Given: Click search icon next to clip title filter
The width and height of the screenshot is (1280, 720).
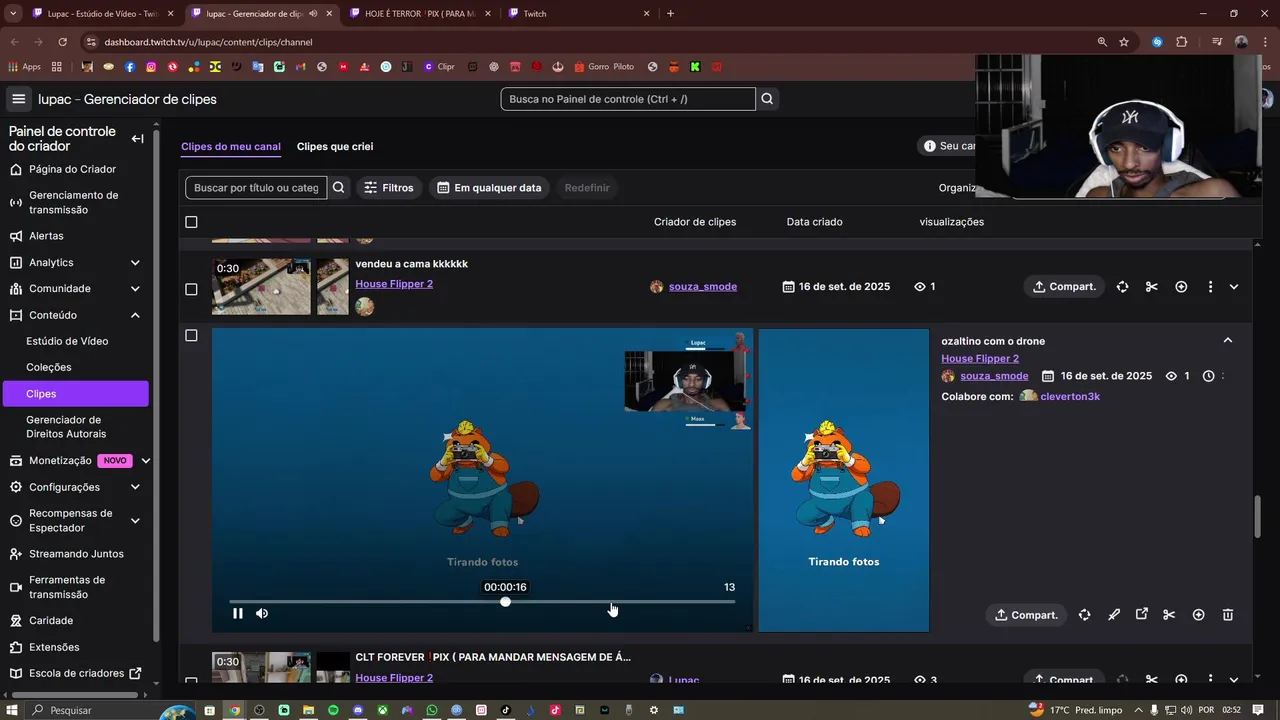Looking at the screenshot, I should point(338,188).
